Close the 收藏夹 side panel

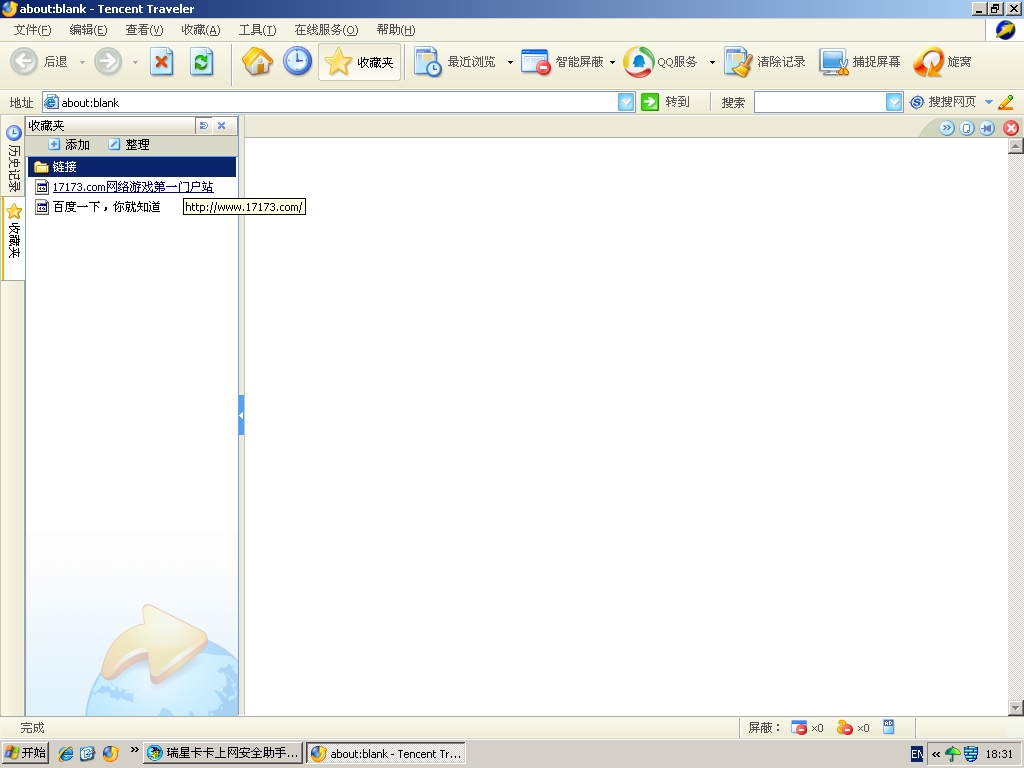tap(221, 126)
